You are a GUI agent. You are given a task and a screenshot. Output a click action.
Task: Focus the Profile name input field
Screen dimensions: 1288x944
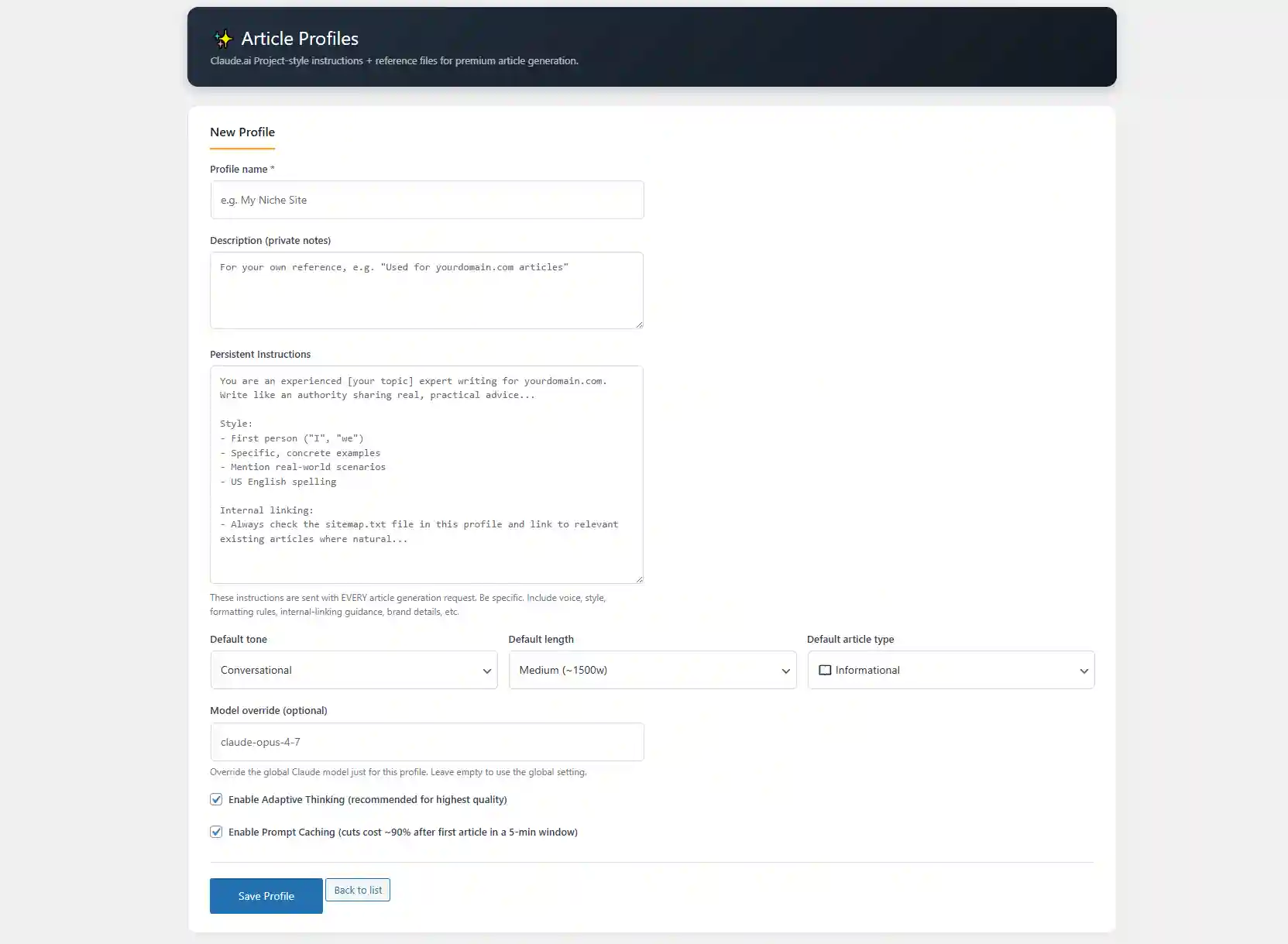point(427,200)
